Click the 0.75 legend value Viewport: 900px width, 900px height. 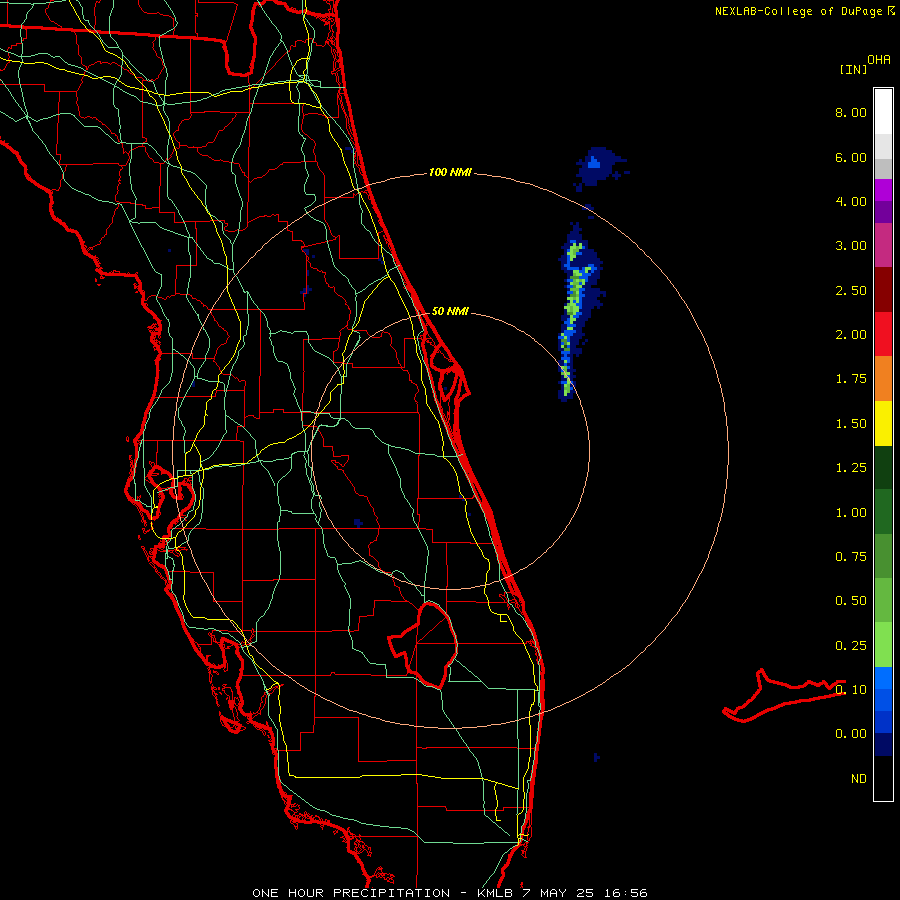(851, 557)
